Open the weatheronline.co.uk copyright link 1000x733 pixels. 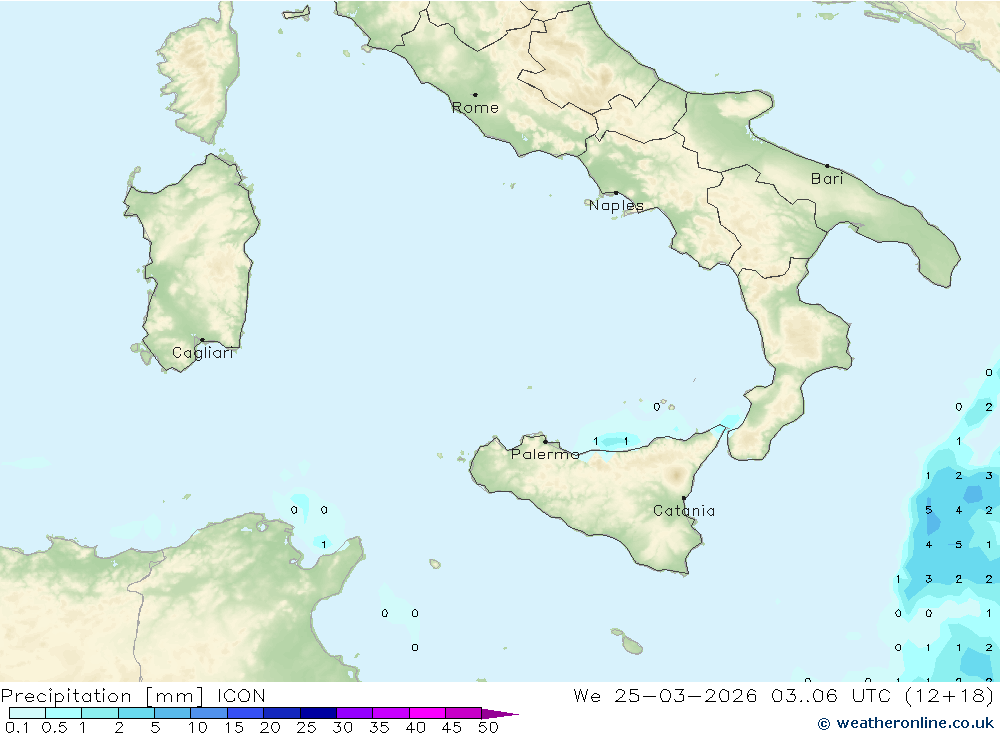click(906, 723)
